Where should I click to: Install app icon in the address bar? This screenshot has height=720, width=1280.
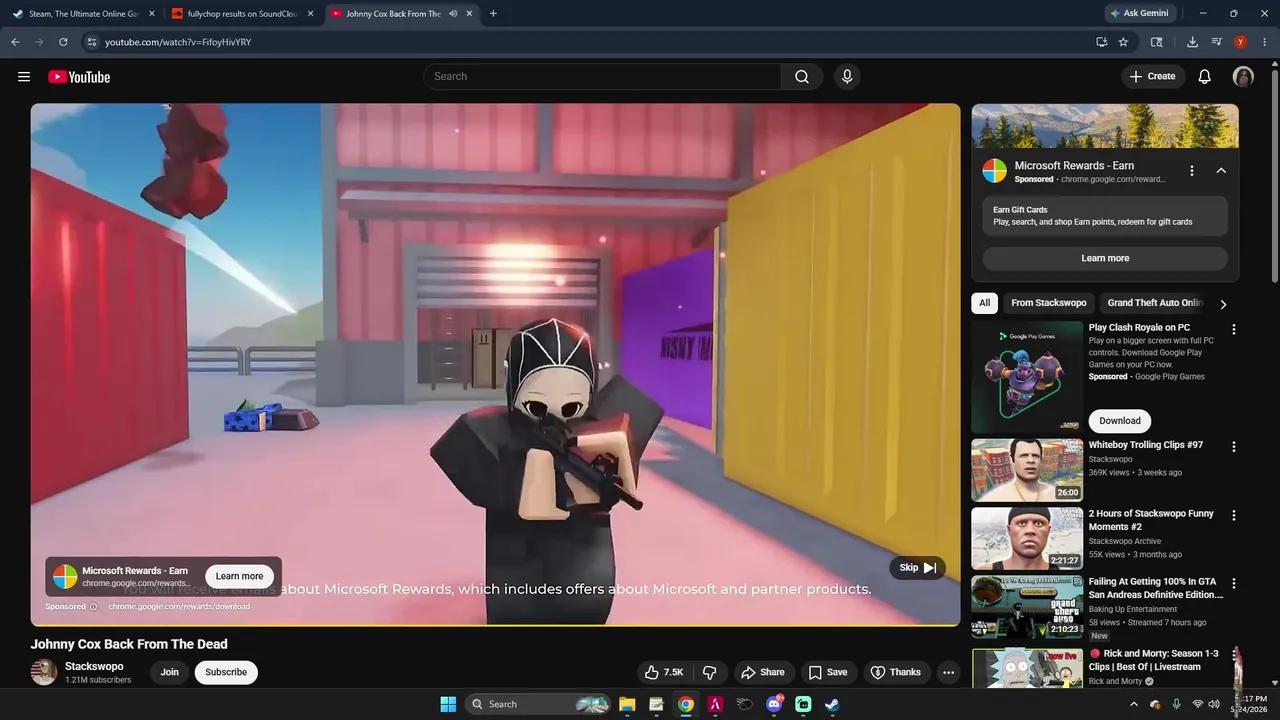tap(1101, 42)
